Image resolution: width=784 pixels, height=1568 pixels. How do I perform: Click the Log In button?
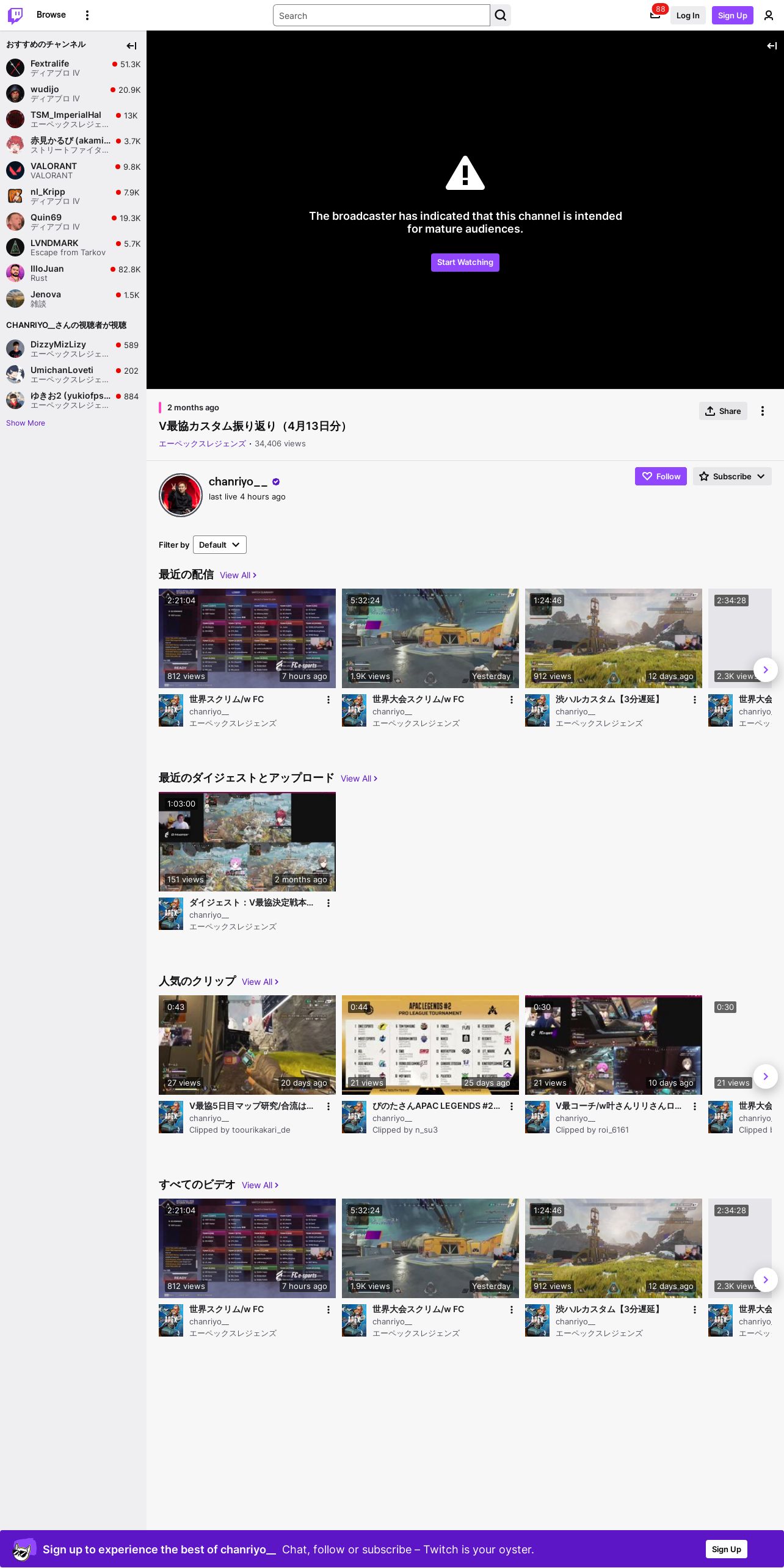[688, 15]
